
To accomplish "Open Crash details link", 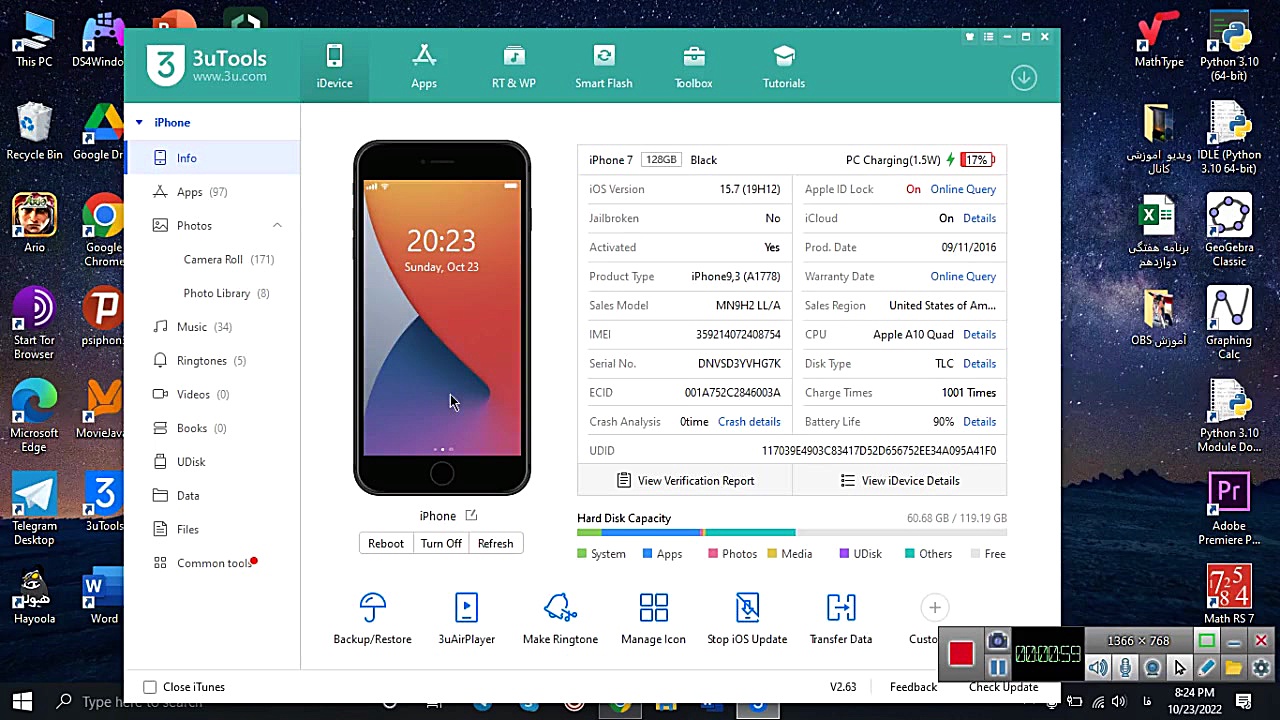I will [x=749, y=421].
